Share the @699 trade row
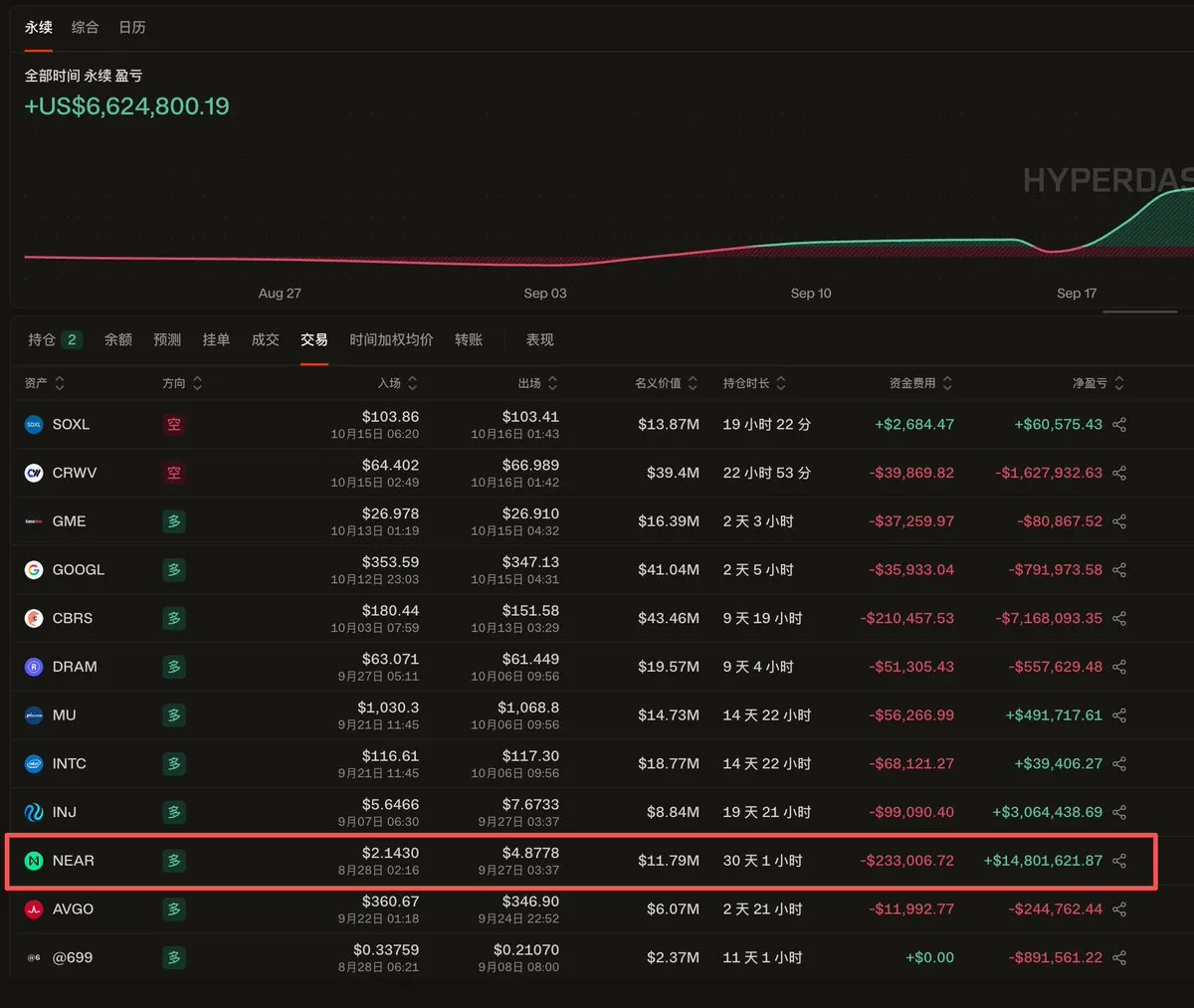 1119,958
